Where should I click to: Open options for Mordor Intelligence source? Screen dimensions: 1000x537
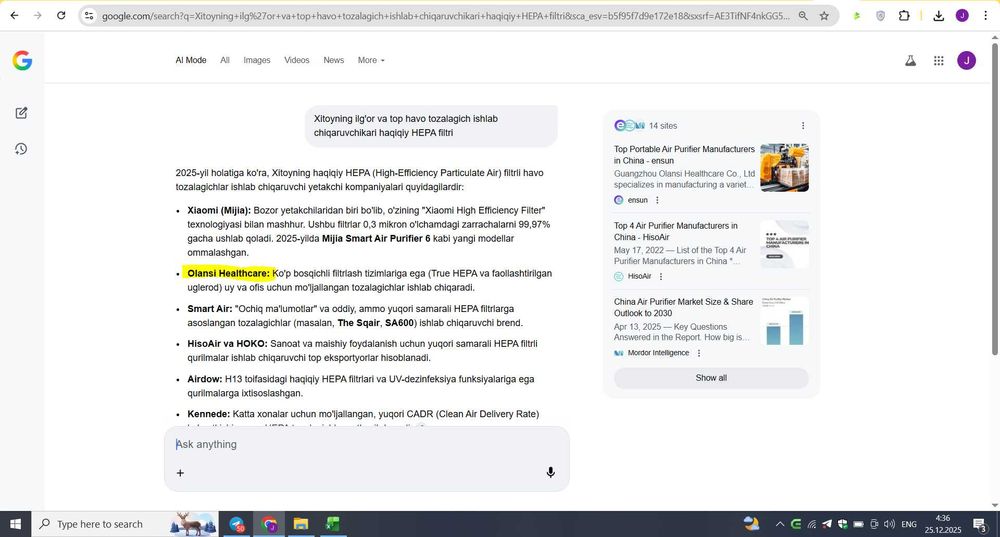pyautogui.click(x=699, y=353)
